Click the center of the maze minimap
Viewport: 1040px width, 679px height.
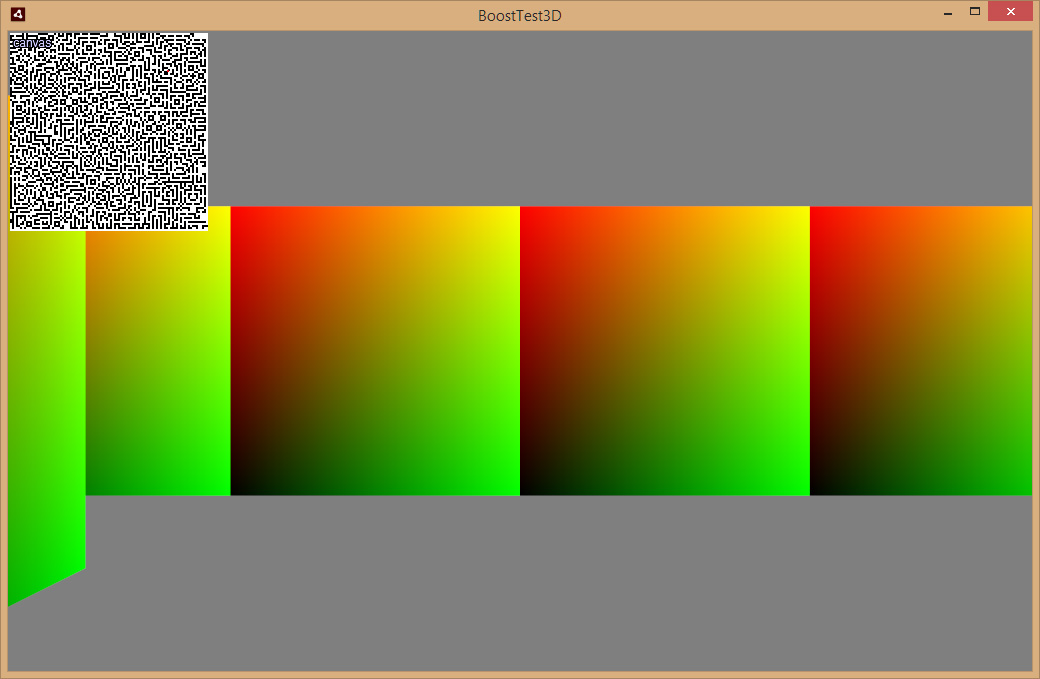[x=109, y=131]
